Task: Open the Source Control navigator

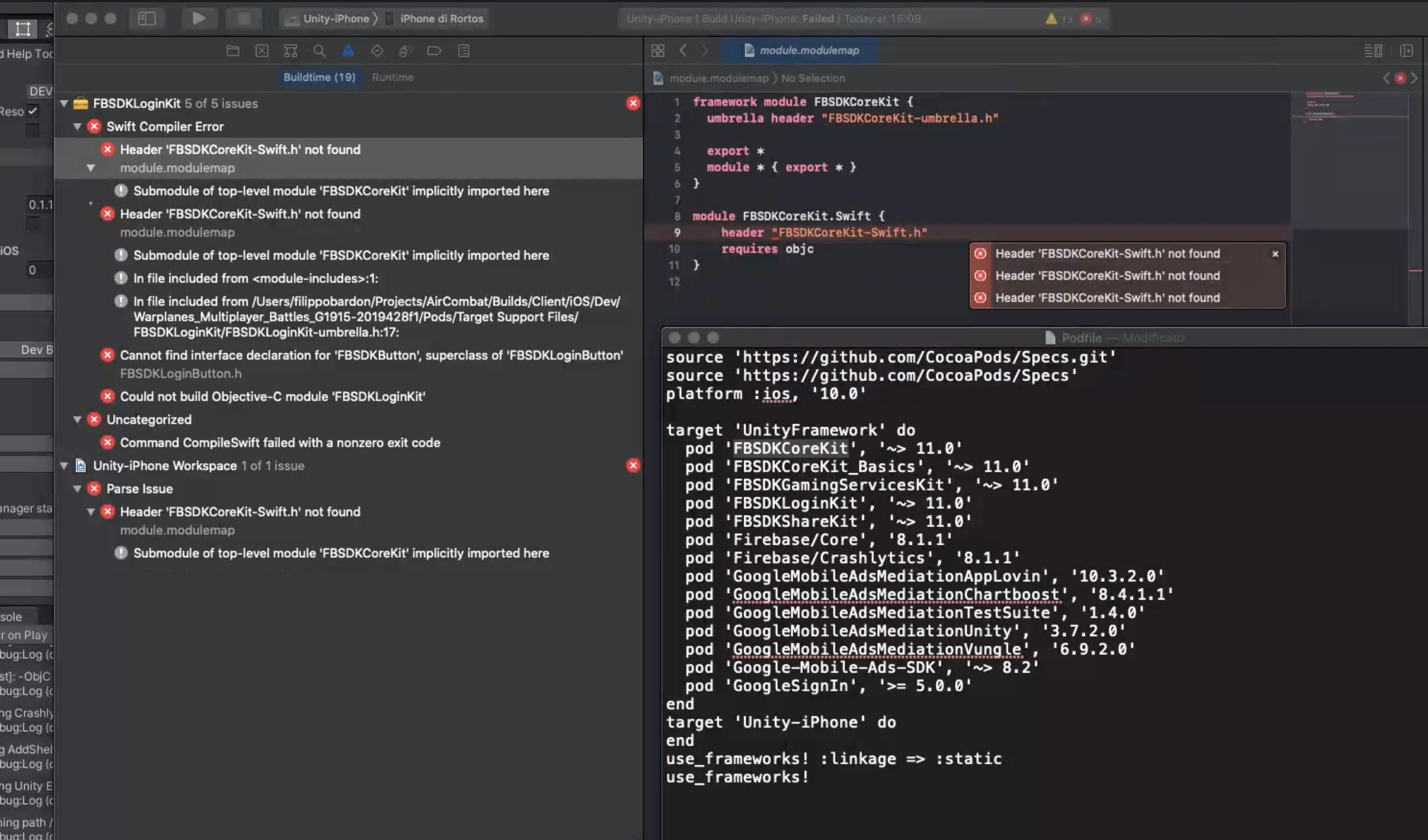Action: click(x=262, y=51)
